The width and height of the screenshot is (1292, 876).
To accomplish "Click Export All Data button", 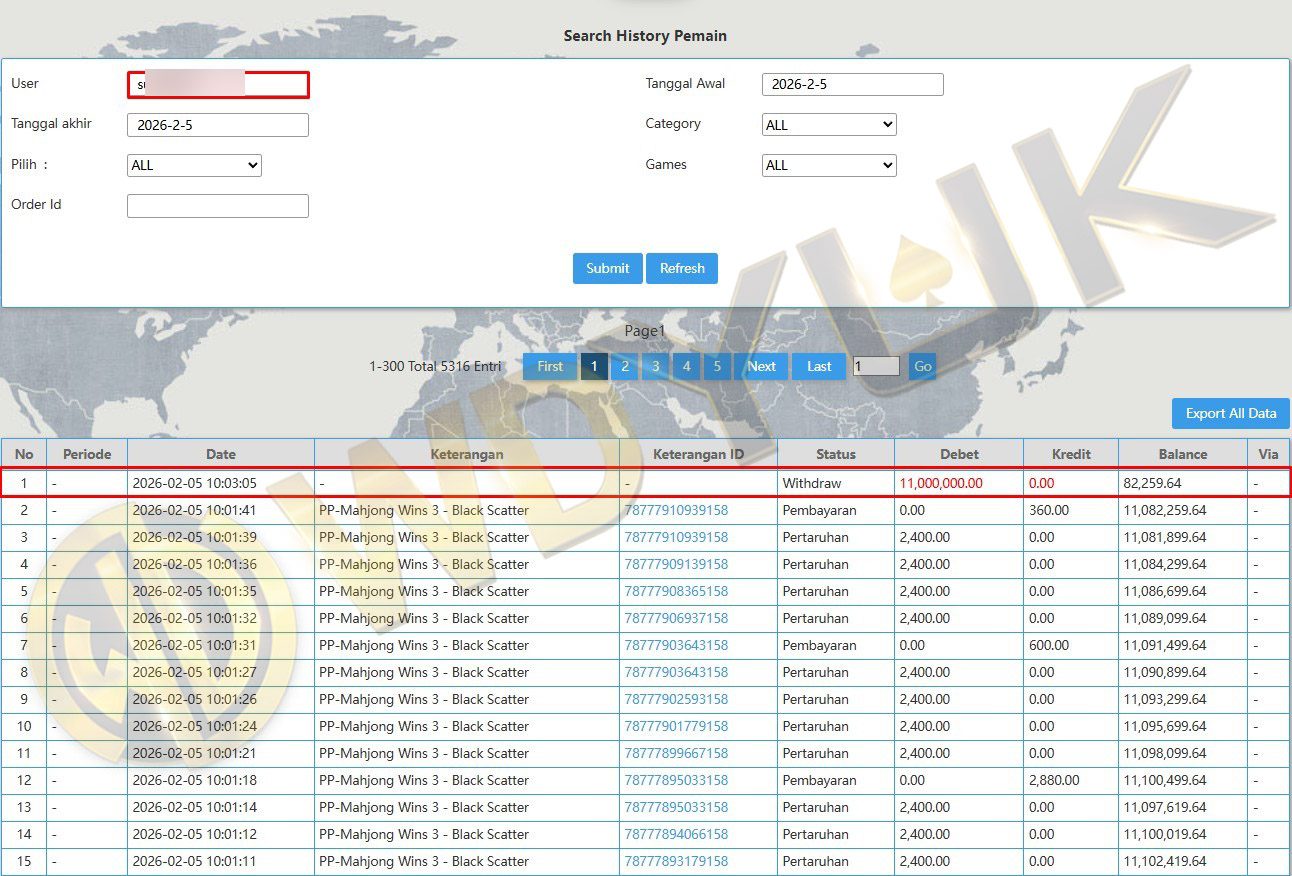I will point(1230,413).
